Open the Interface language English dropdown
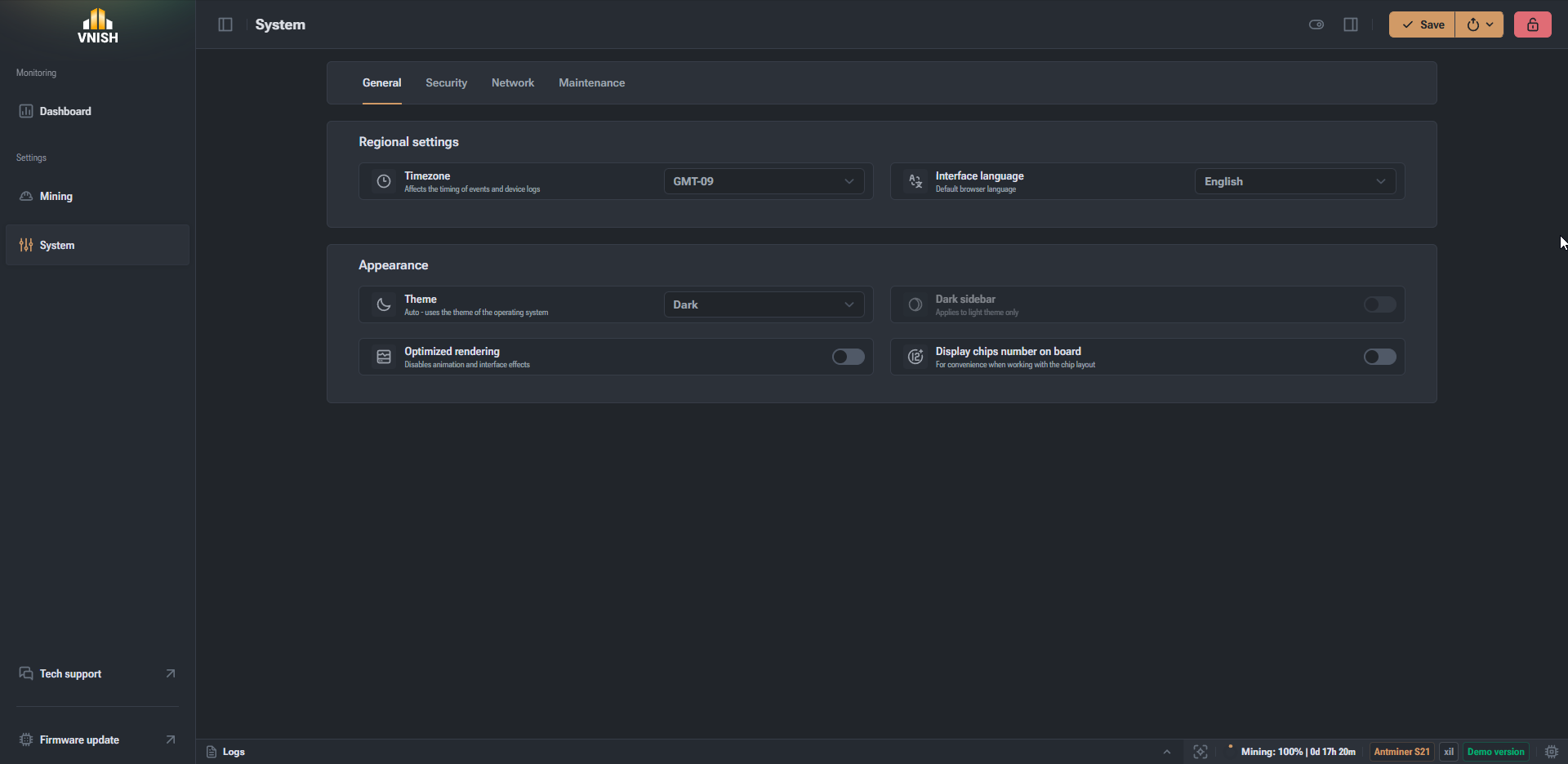Viewport: 1568px width, 764px height. pos(1295,181)
